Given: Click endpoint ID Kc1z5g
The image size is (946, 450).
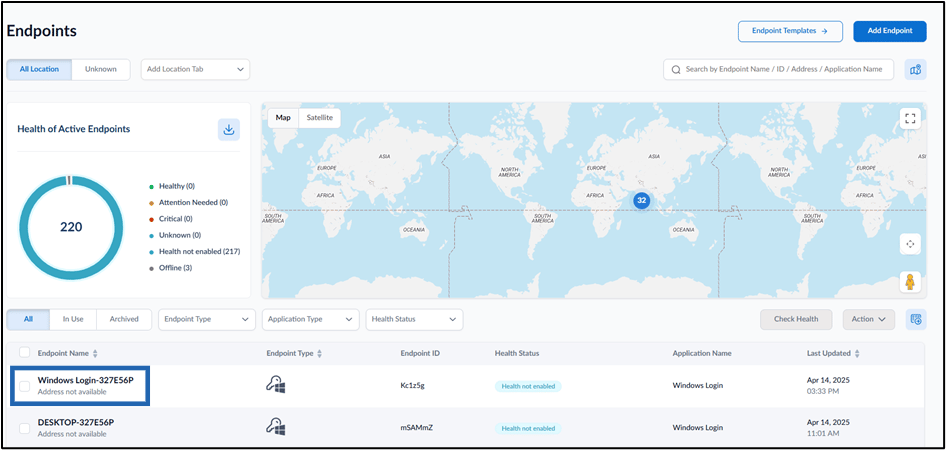Looking at the screenshot, I should coord(413,386).
